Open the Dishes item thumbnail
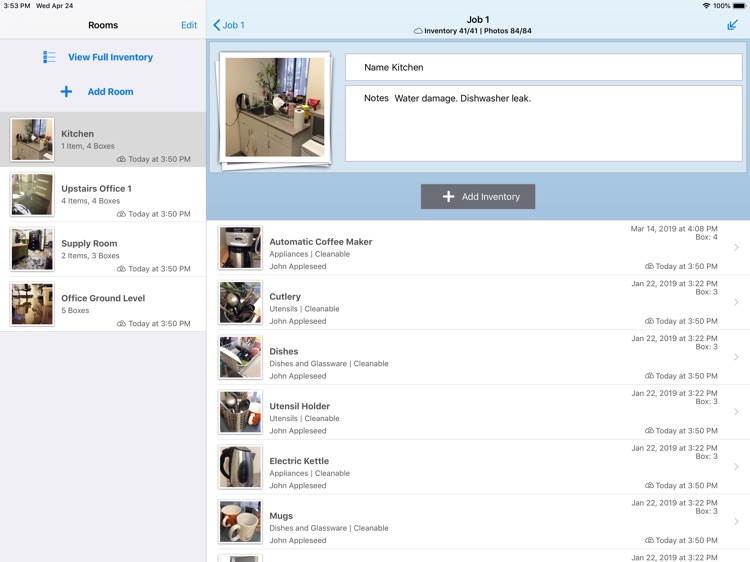Image resolution: width=750 pixels, height=562 pixels. [240, 357]
